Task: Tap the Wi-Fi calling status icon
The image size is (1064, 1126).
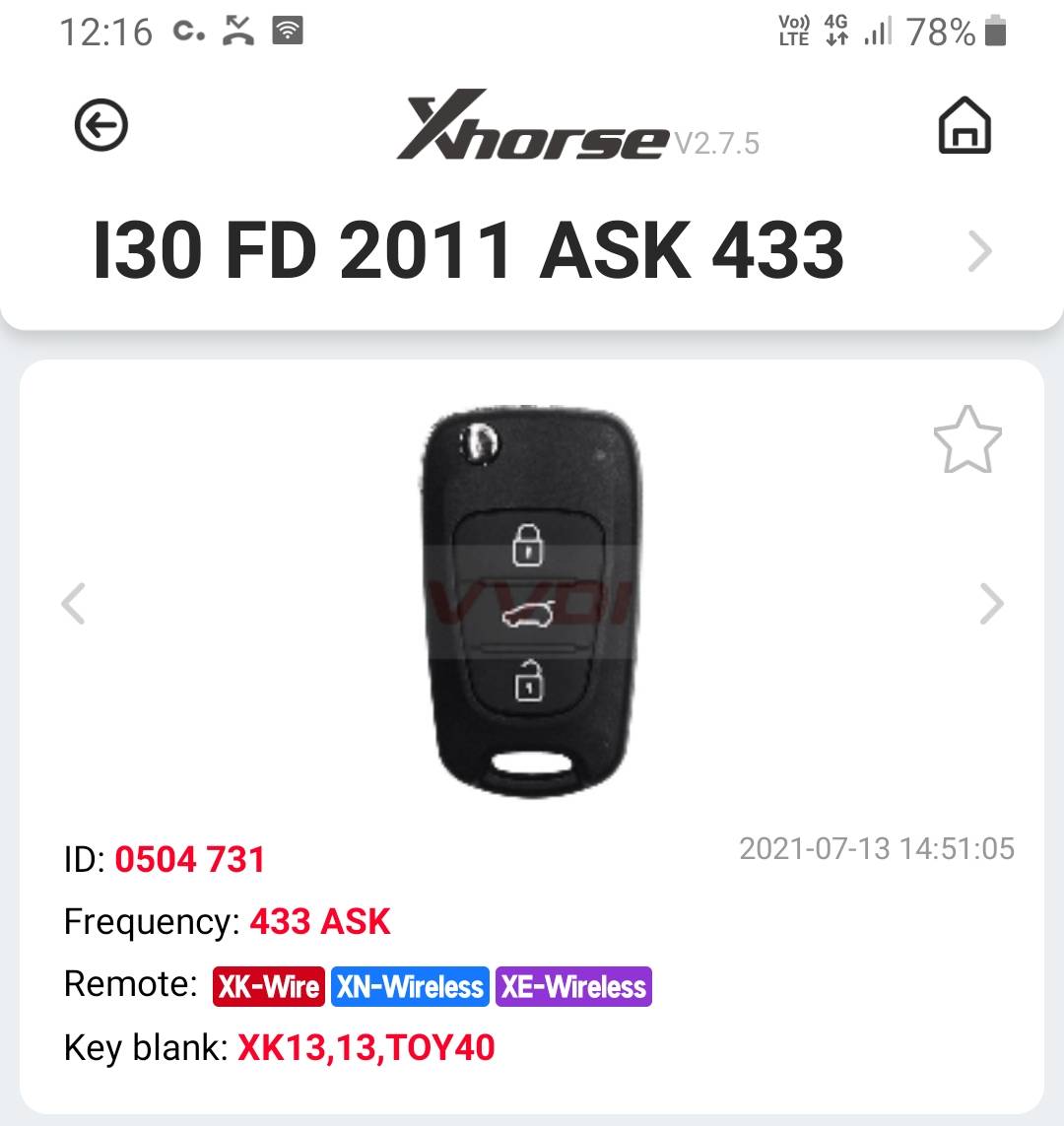Action: [x=288, y=31]
